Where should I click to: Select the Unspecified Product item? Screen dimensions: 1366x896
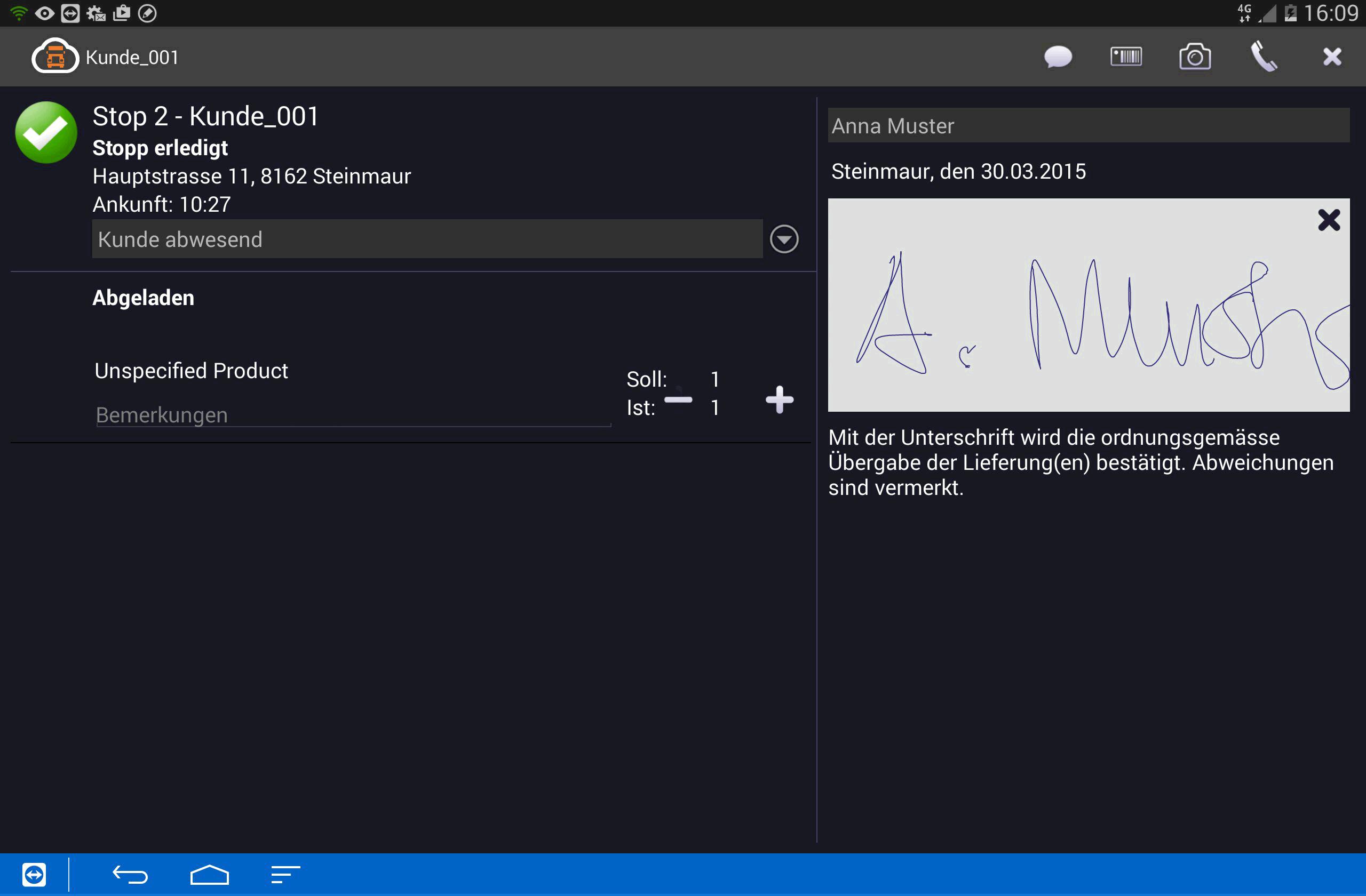[x=191, y=371]
